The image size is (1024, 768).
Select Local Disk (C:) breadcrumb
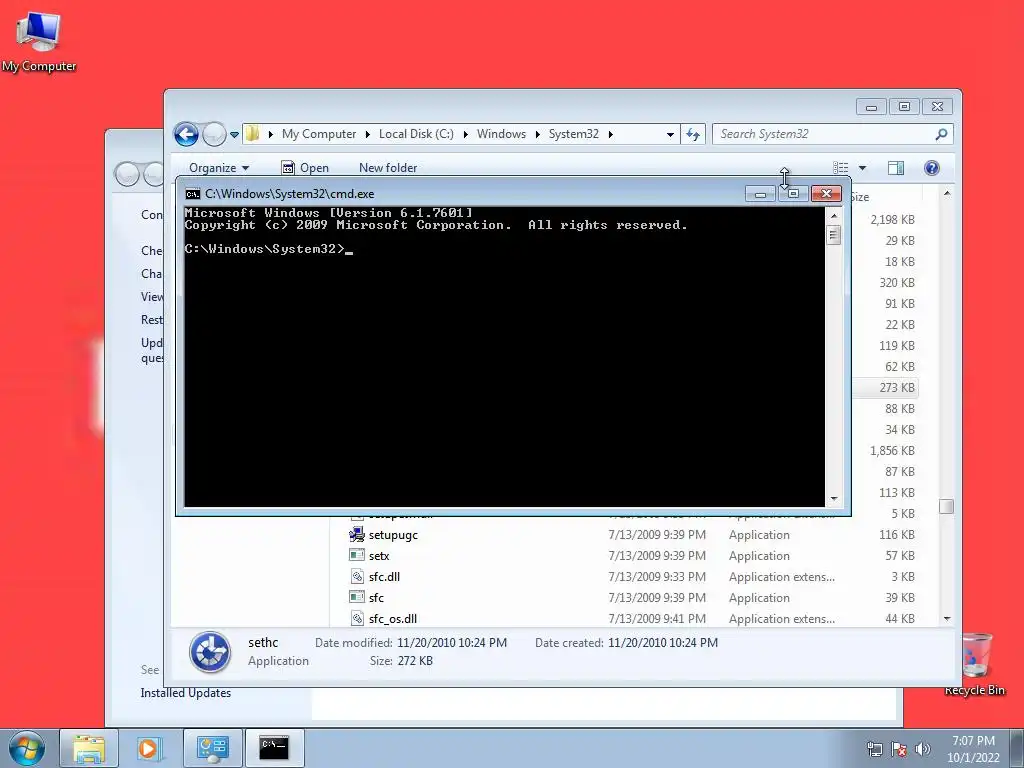pyautogui.click(x=416, y=134)
